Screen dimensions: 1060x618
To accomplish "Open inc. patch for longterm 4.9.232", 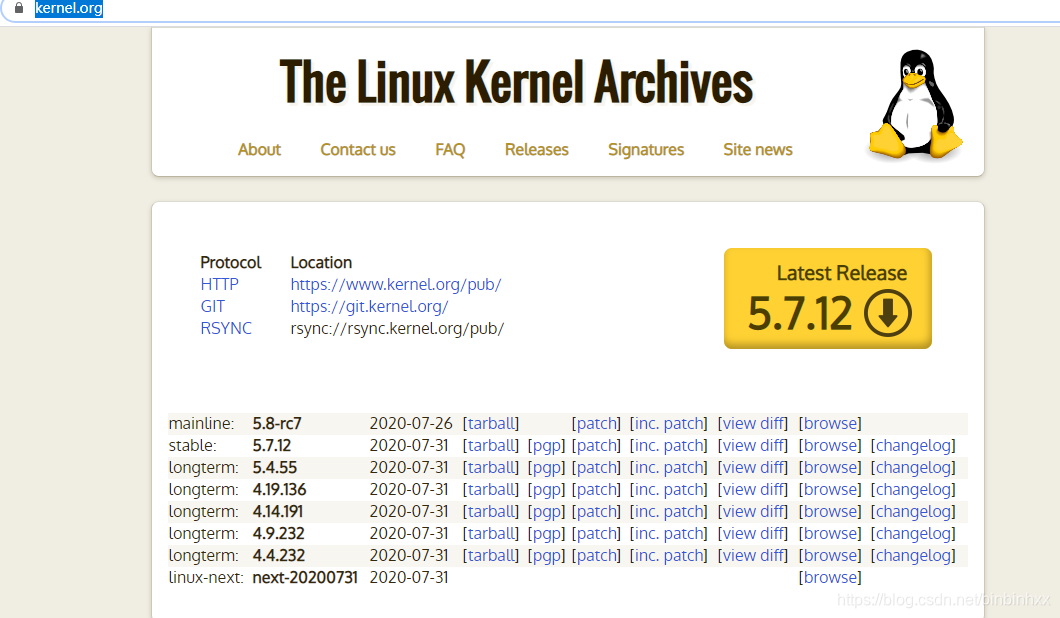I will [x=669, y=533].
